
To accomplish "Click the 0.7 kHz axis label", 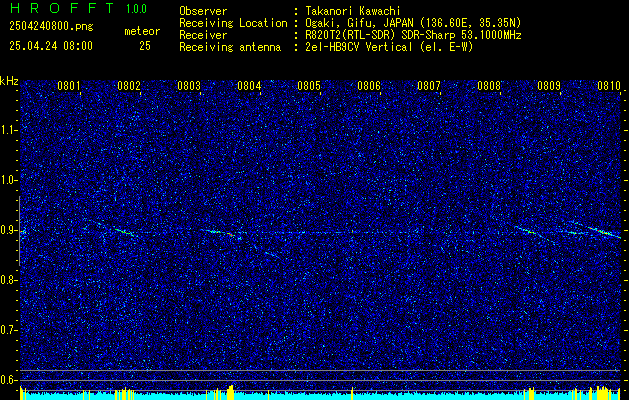I will click(x=7, y=330).
